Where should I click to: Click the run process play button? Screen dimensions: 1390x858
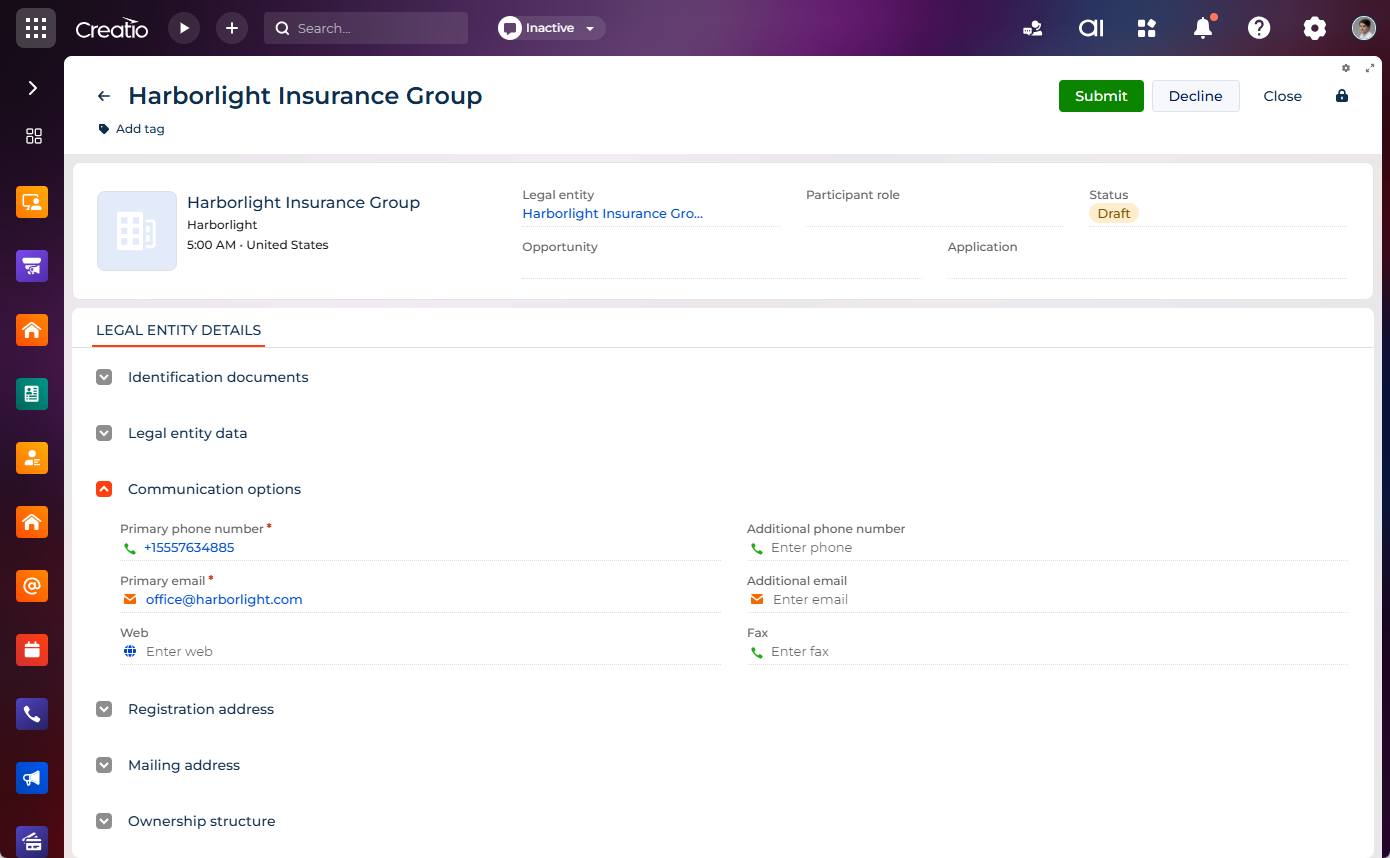point(184,28)
